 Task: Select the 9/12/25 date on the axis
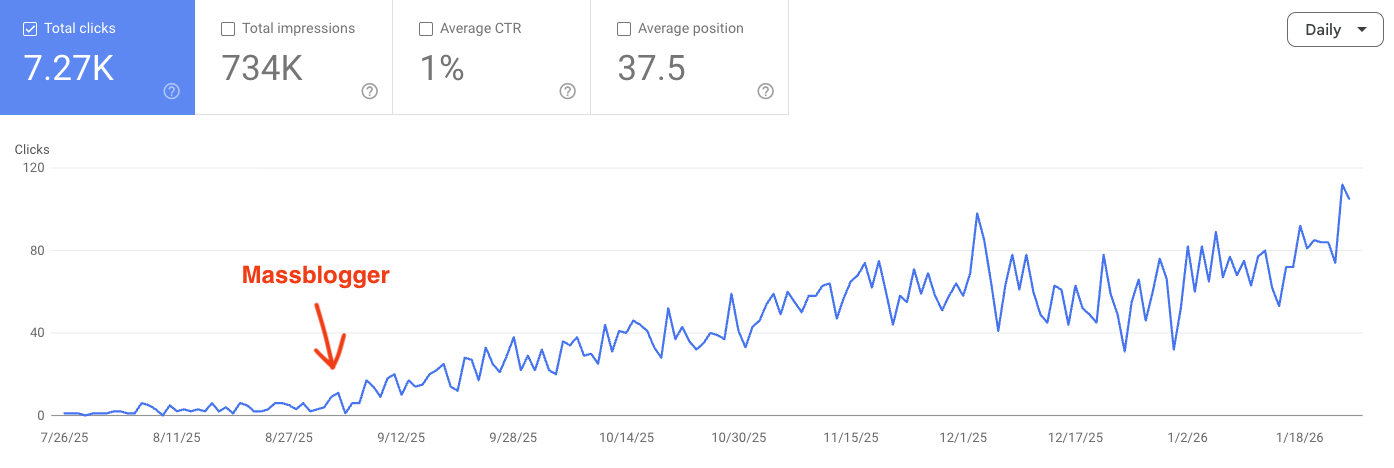401,438
